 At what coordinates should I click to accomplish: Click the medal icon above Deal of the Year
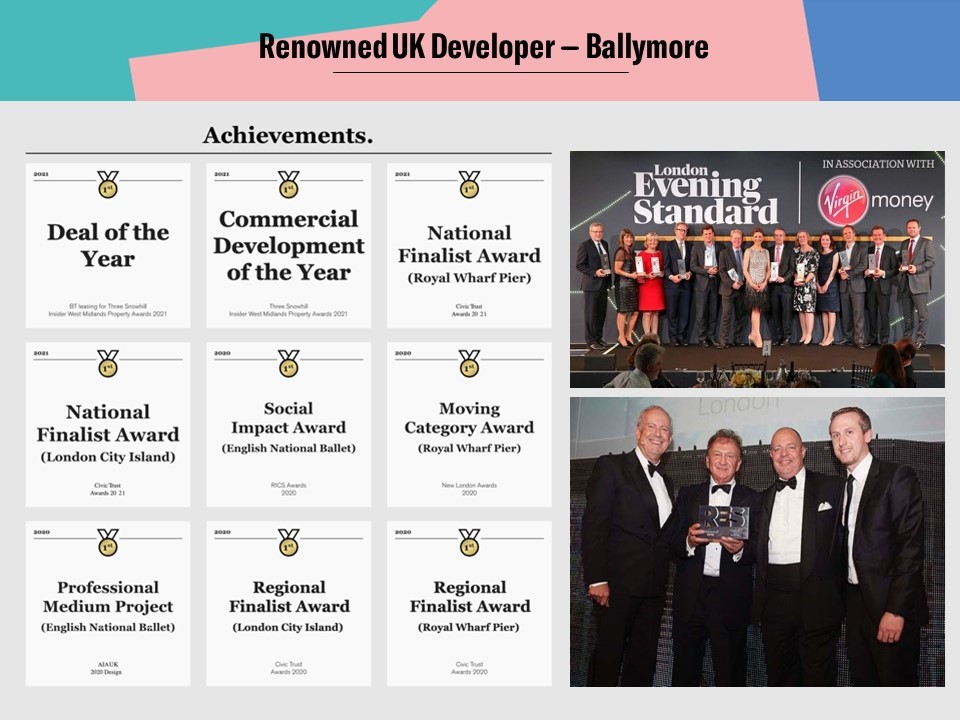tap(108, 184)
